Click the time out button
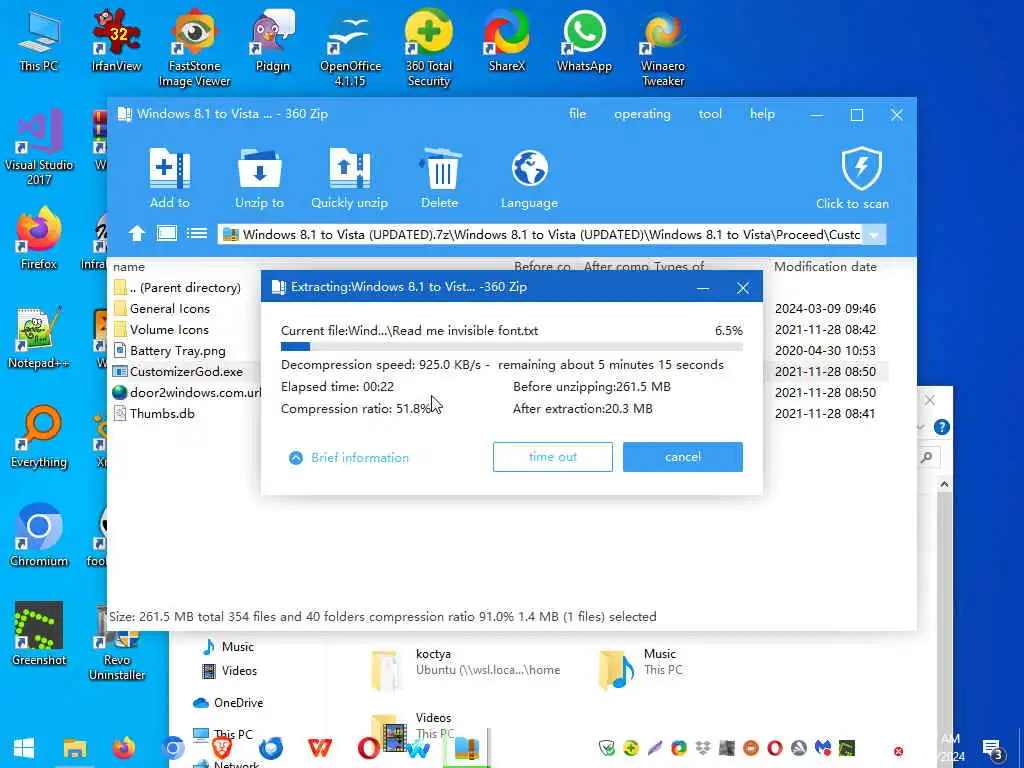Viewport: 1024px width, 768px height. pyautogui.click(x=552, y=456)
